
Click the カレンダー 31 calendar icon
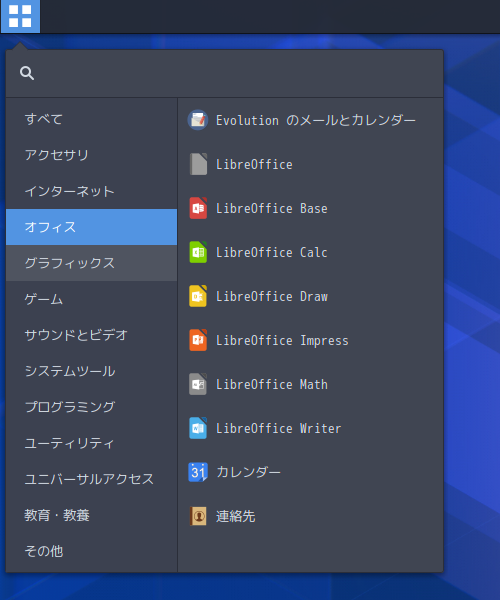point(198,472)
